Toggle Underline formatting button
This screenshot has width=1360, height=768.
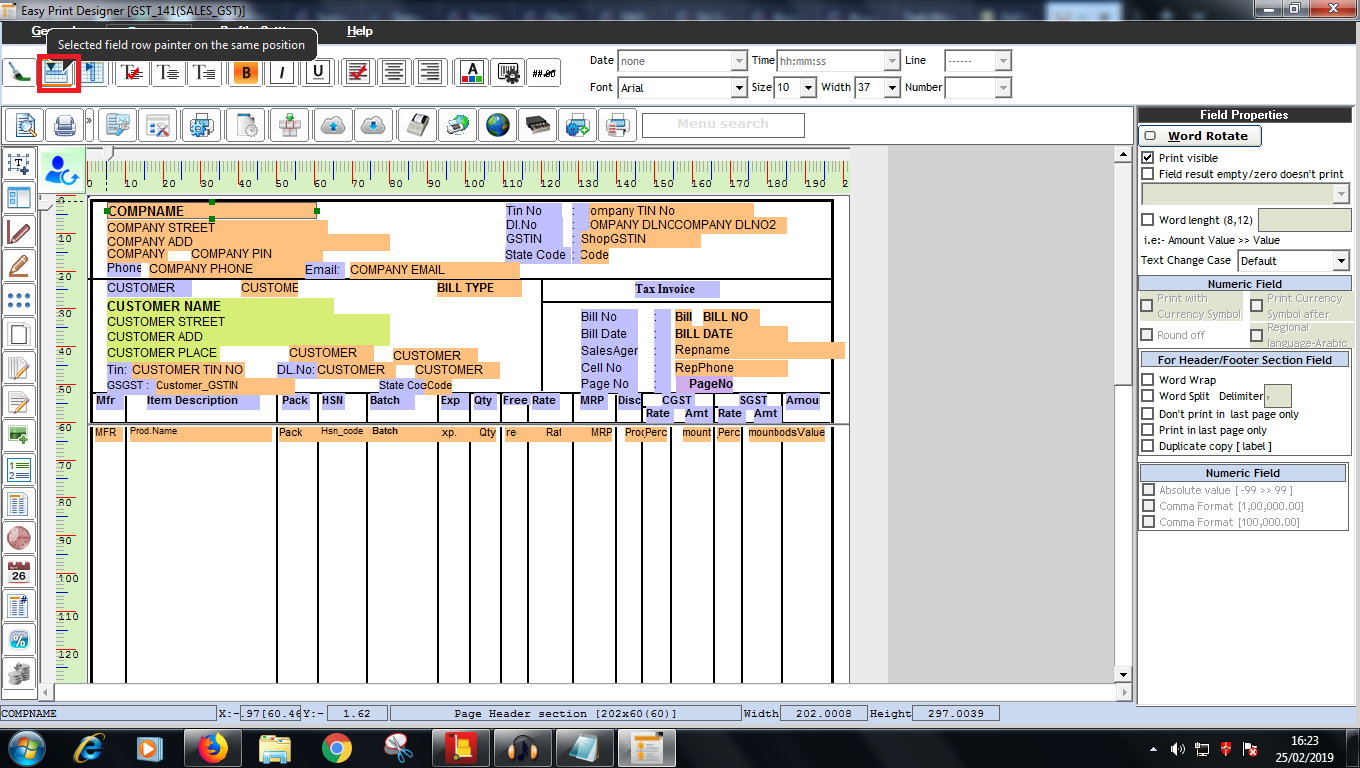point(318,72)
